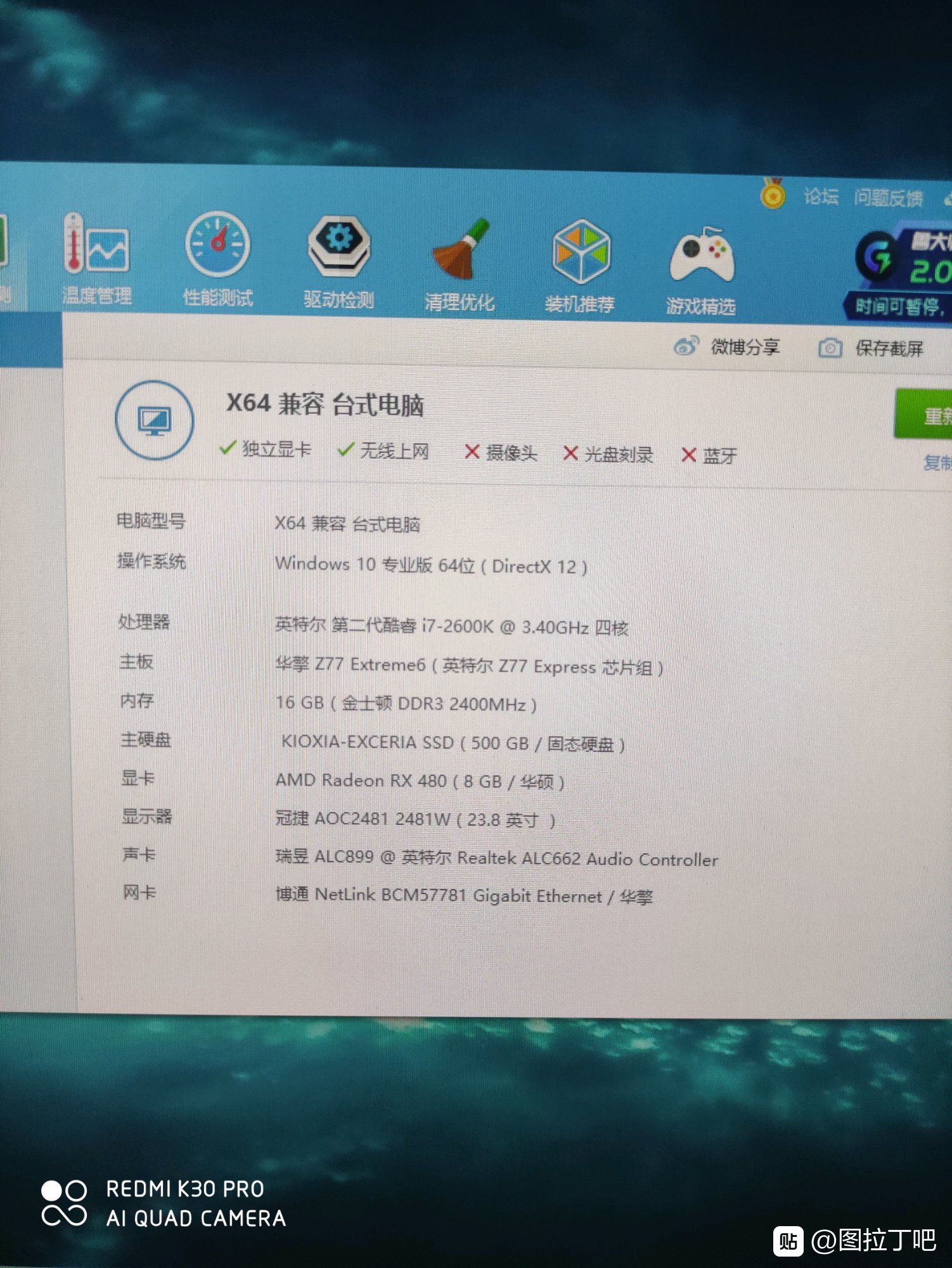
Task: Click AMD Radeon RX 480 value
Action: pos(420,781)
